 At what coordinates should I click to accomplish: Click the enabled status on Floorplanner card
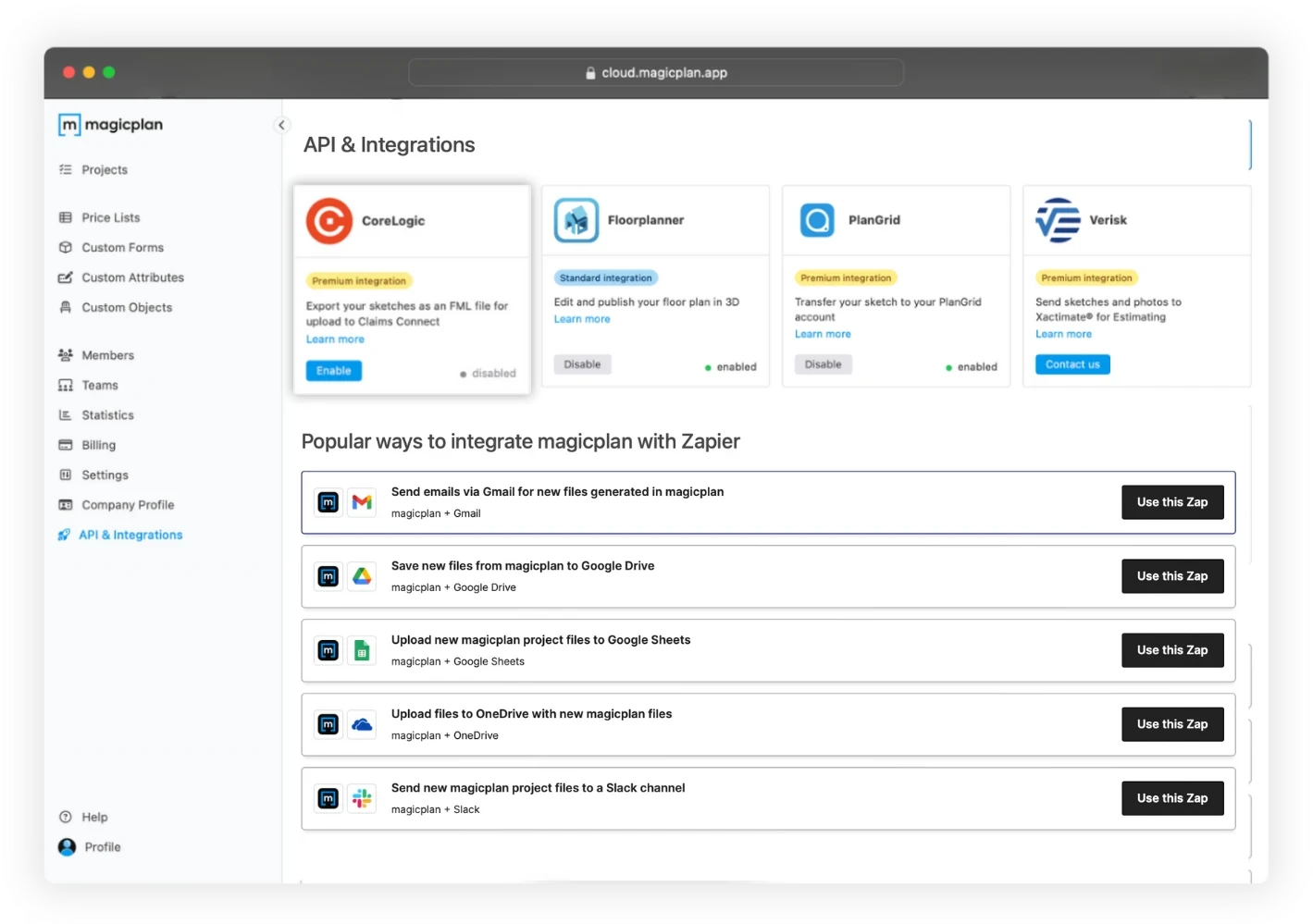tap(730, 367)
